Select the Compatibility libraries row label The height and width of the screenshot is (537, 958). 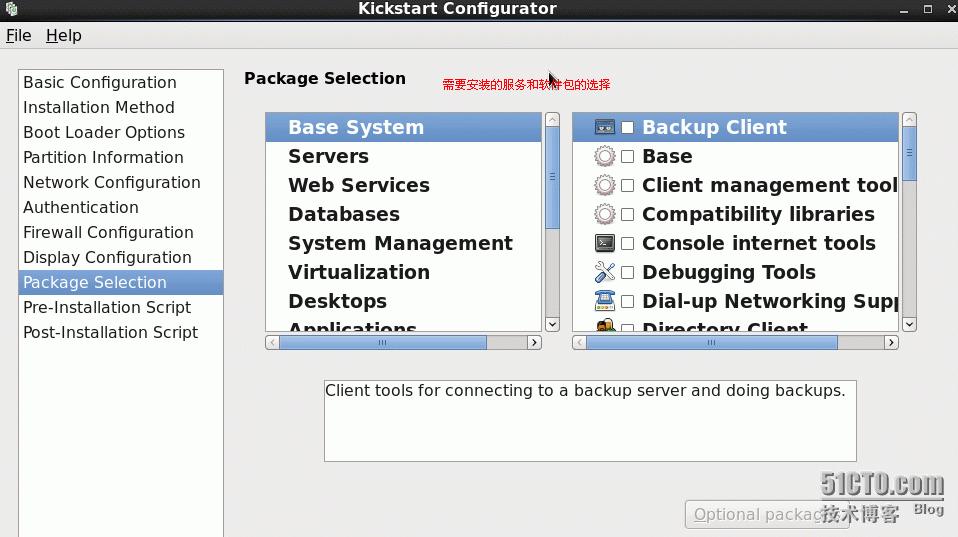click(x=758, y=214)
